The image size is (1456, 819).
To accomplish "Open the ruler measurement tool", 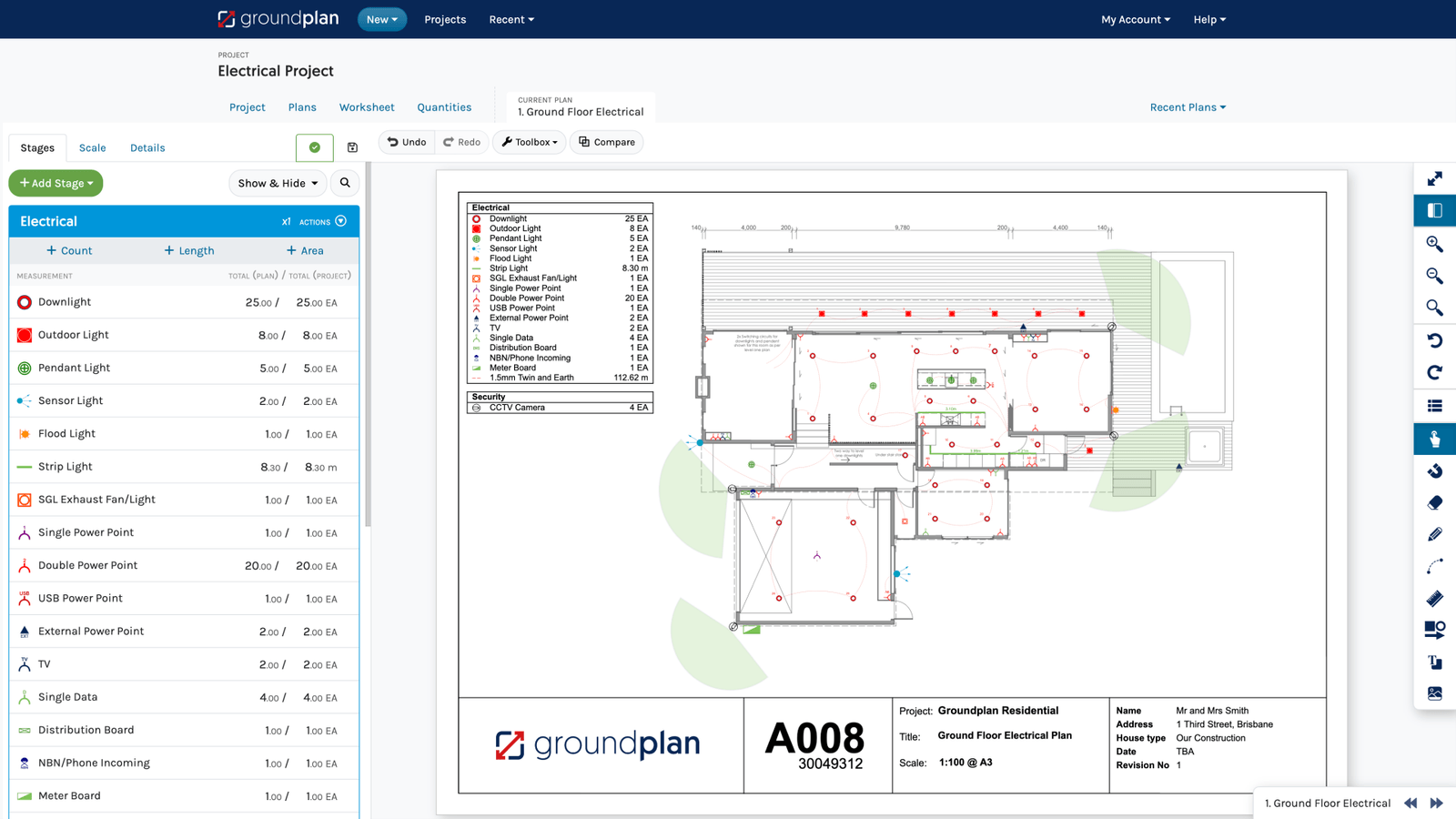I will click(x=1435, y=598).
